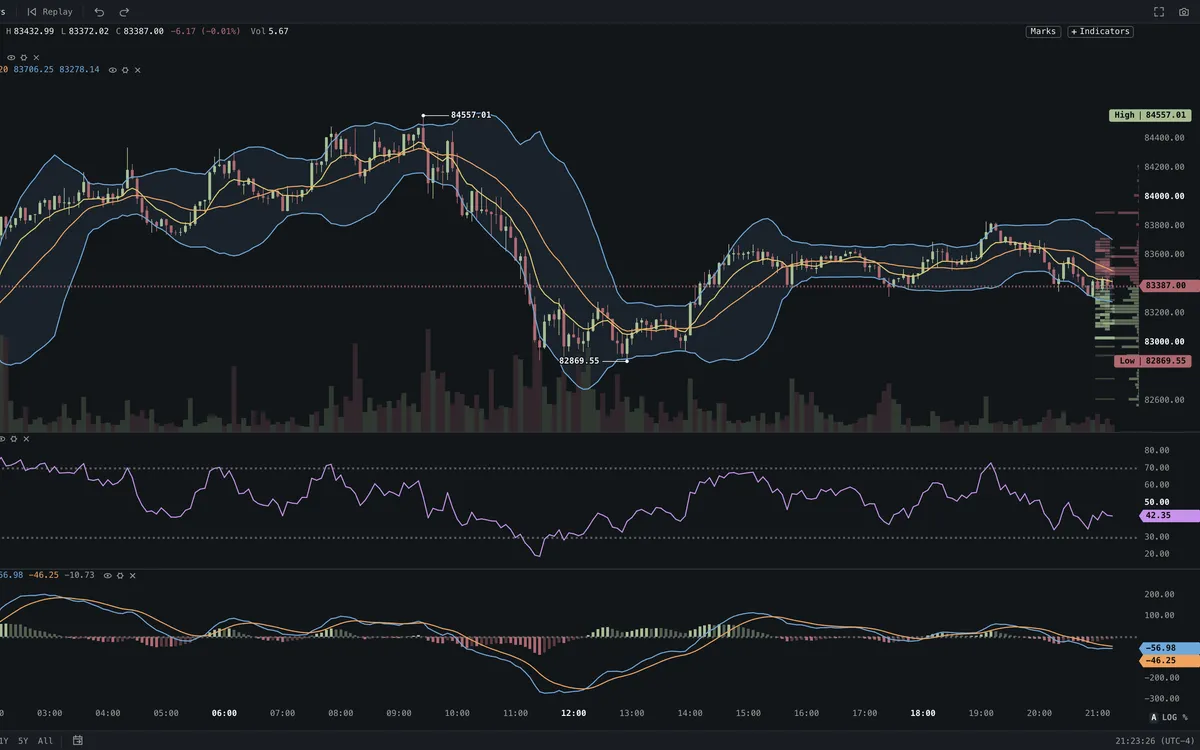Viewport: 1200px width, 750px height.
Task: Click the High 84557.01 price axis tag
Action: click(x=1150, y=115)
